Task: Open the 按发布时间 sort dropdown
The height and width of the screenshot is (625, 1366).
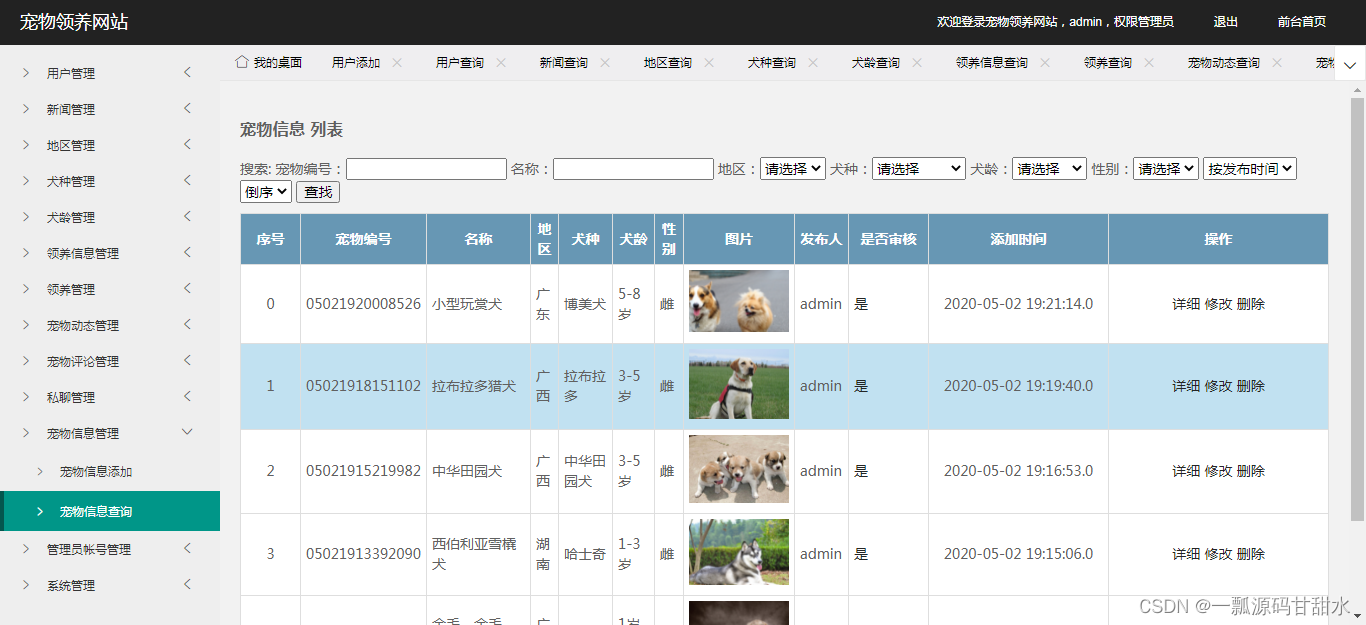Action: pos(1250,169)
